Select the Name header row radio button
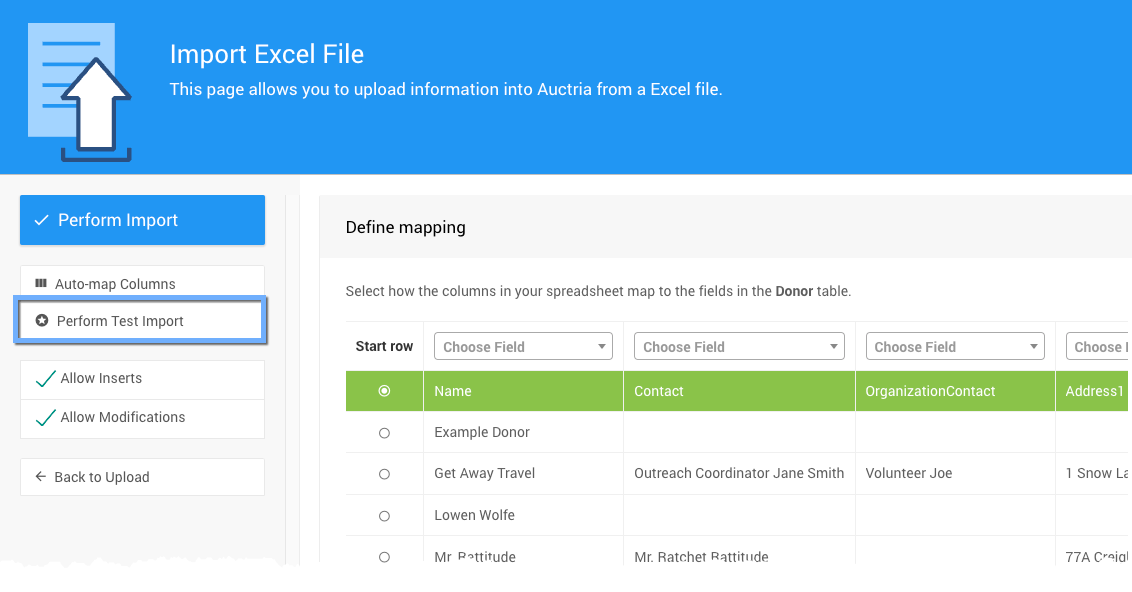This screenshot has width=1132, height=592. pyautogui.click(x=384, y=391)
